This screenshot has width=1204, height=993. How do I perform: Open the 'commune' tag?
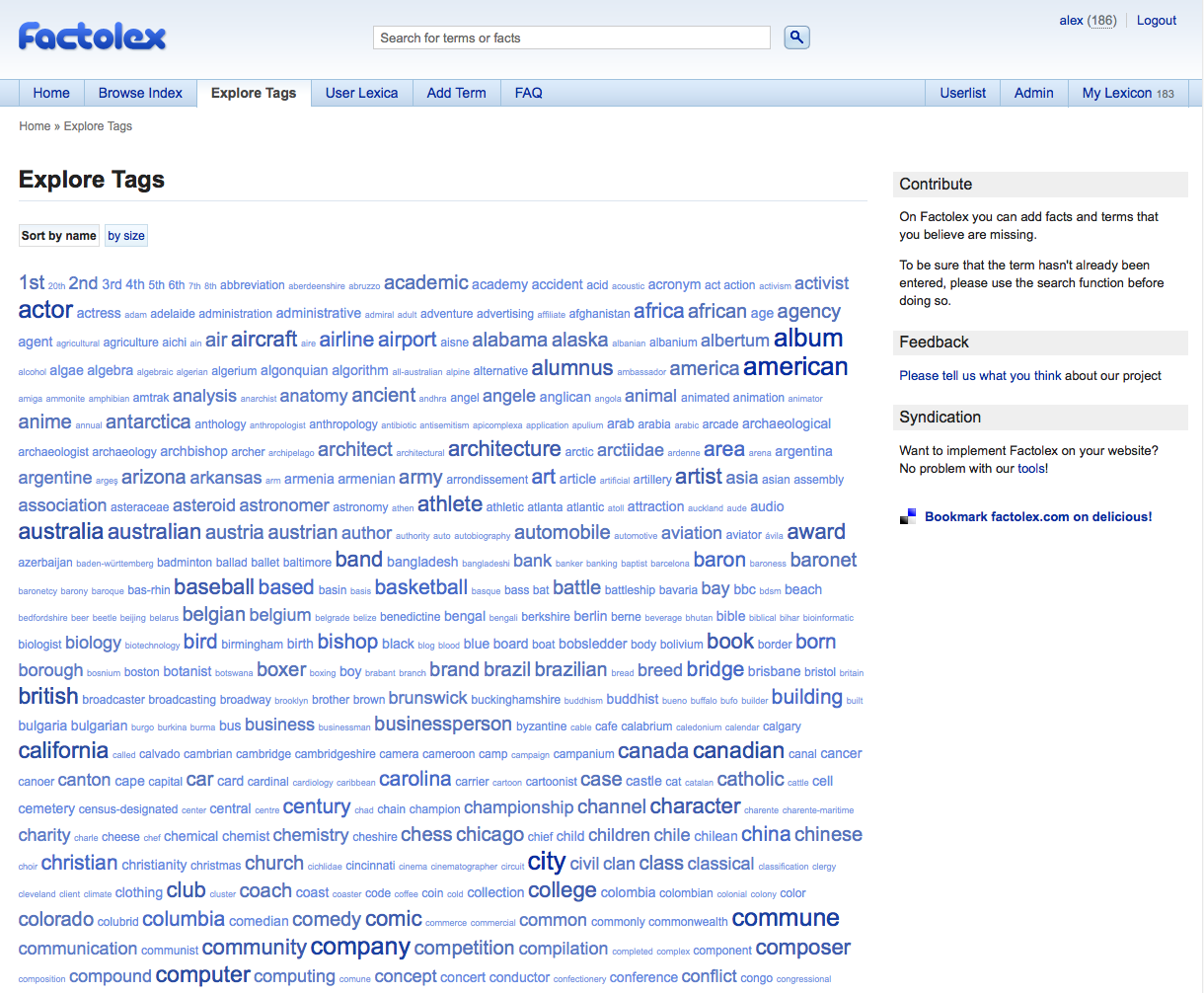click(x=786, y=918)
